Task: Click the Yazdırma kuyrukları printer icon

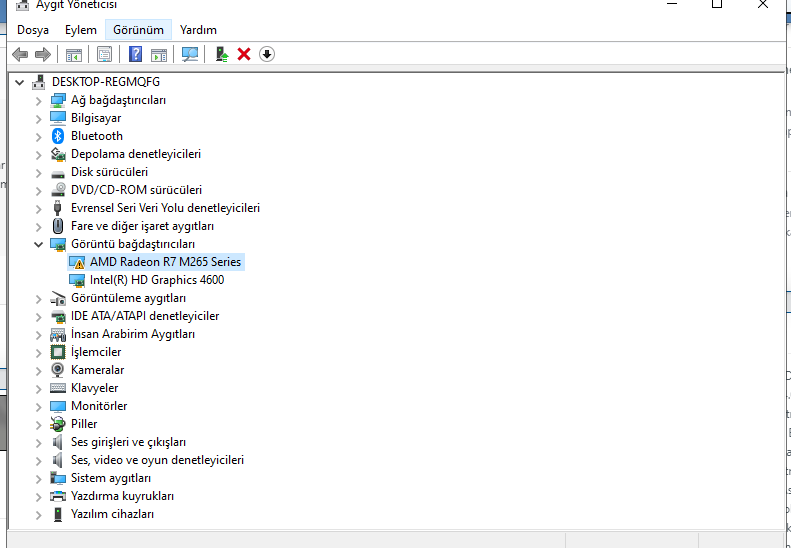Action: coord(58,496)
